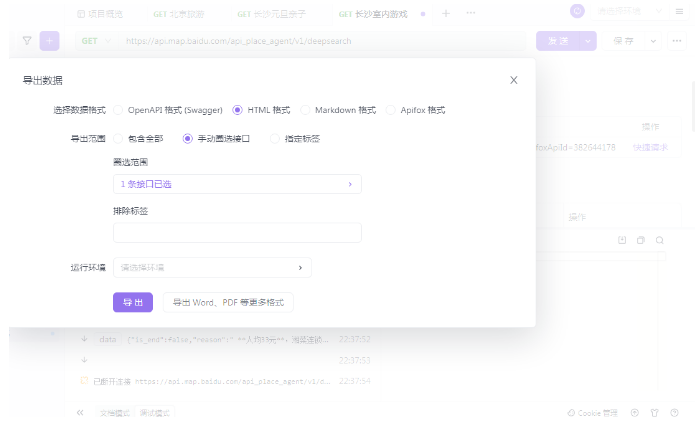Click the down arrow row at 22:37:53
Viewport: 697px width, 440px height.
pos(226,360)
